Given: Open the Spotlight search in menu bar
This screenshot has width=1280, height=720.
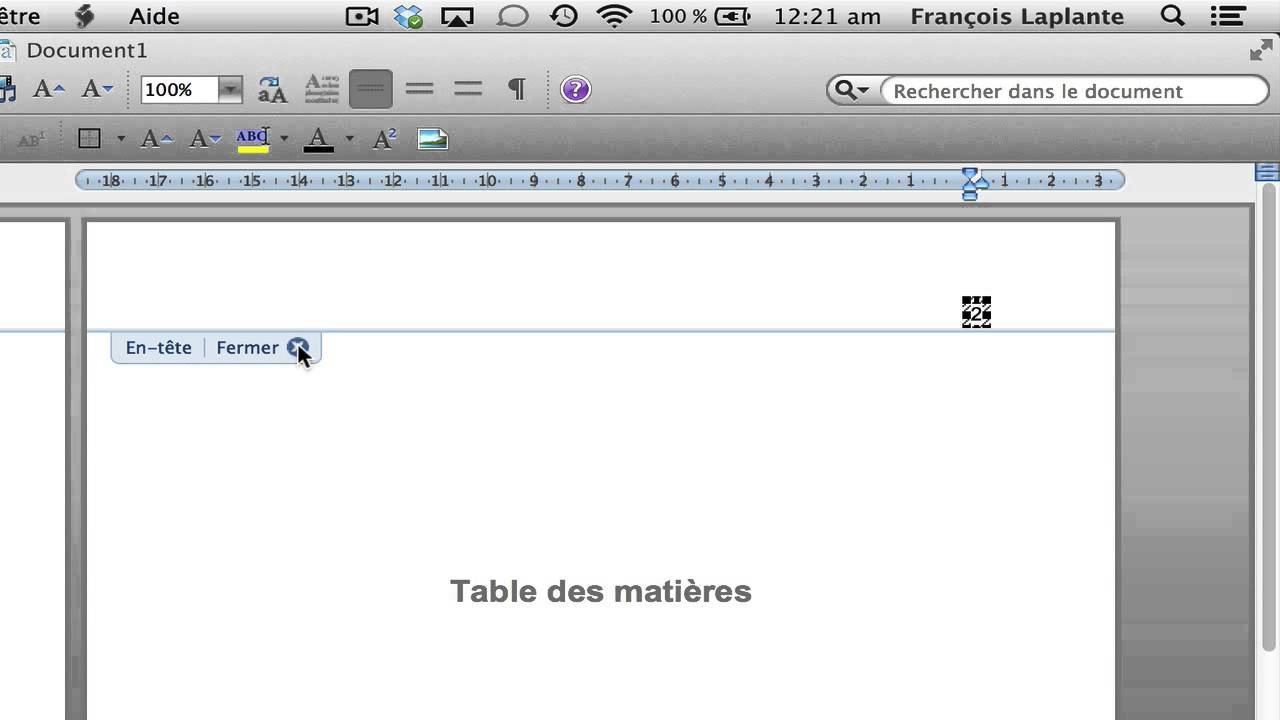Looking at the screenshot, I should (x=1172, y=16).
